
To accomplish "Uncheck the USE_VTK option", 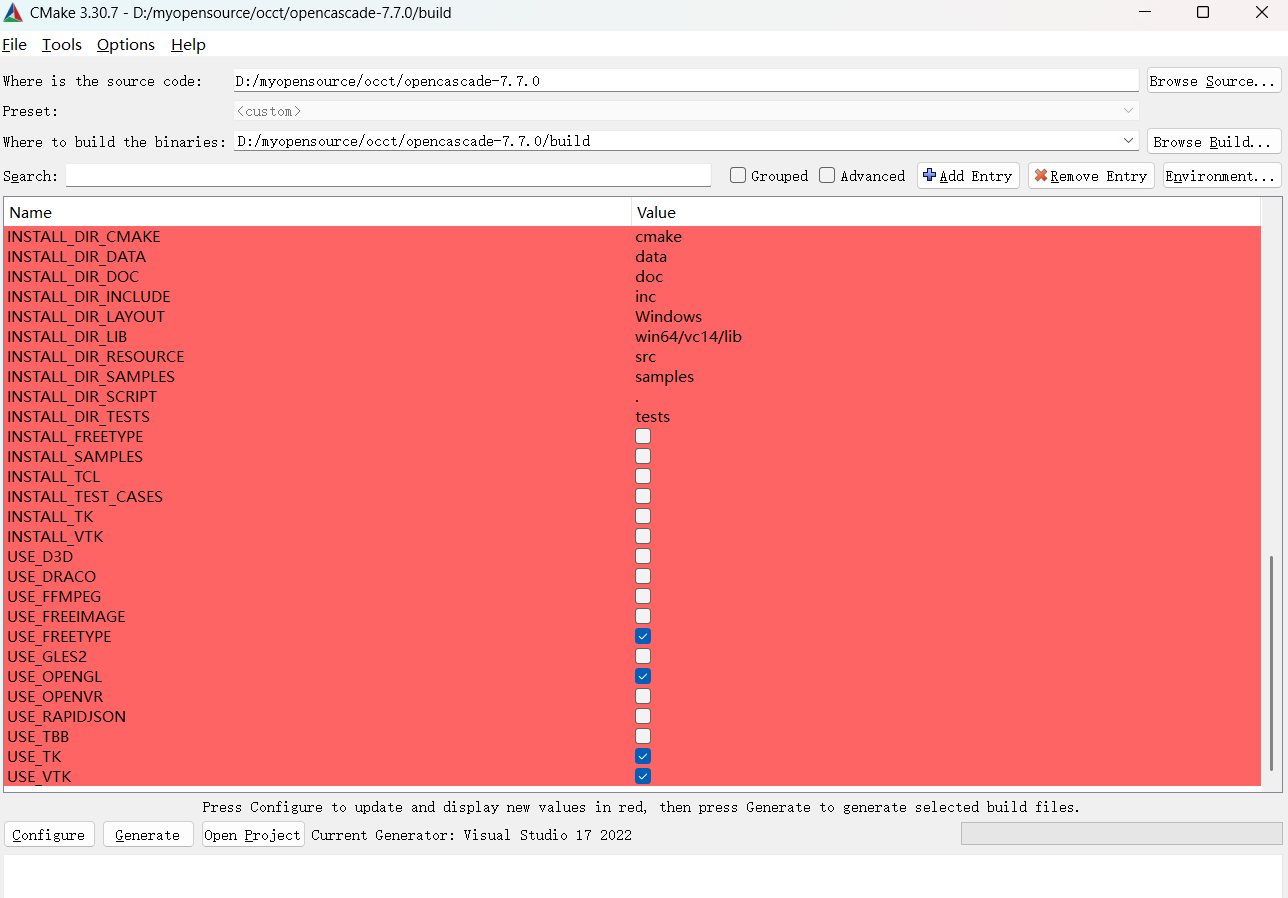I will (x=642, y=776).
